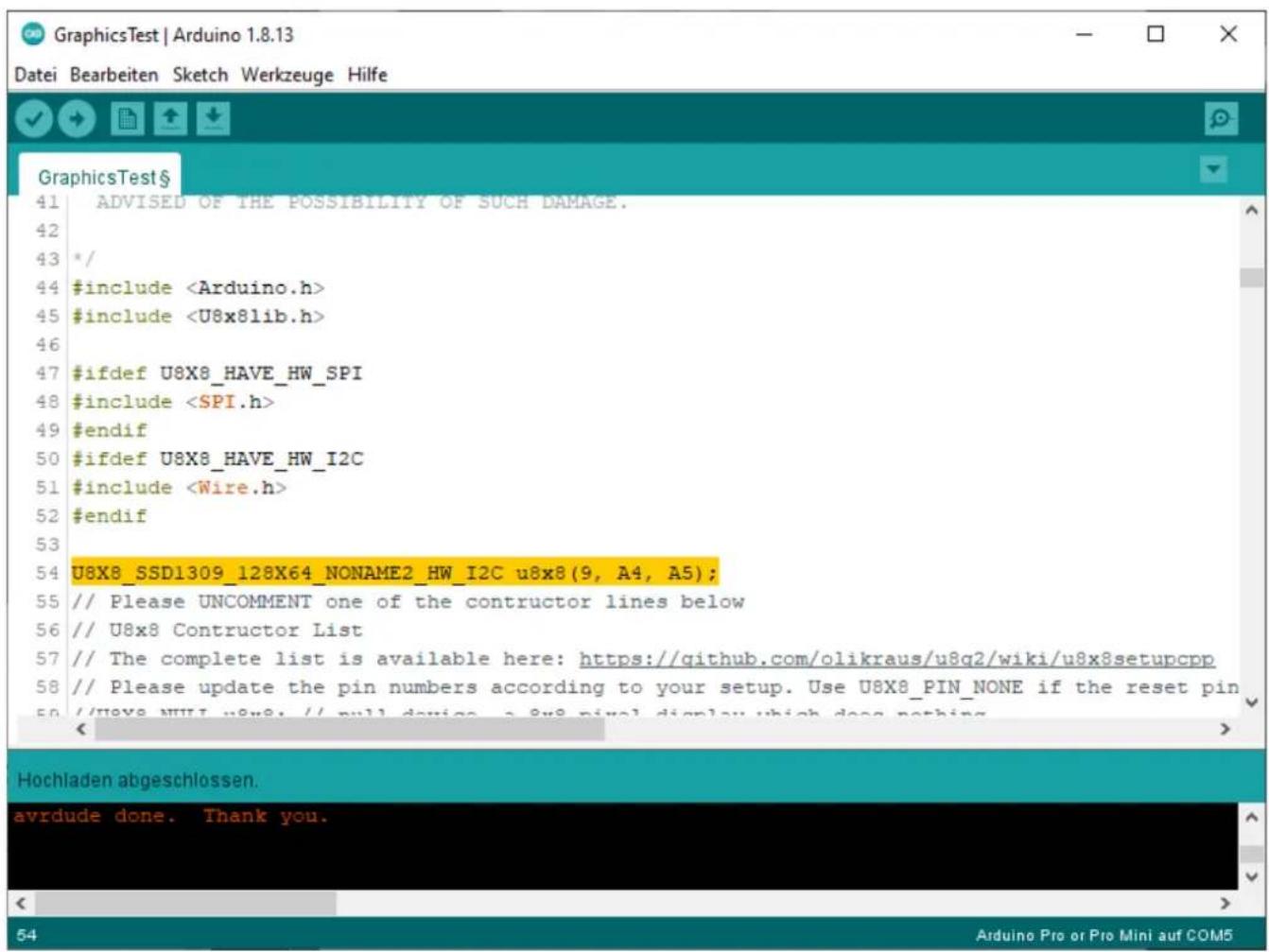Click 'Please update the pin numbers' comment
Viewport: 1269px width, 952px height.
coord(654,687)
